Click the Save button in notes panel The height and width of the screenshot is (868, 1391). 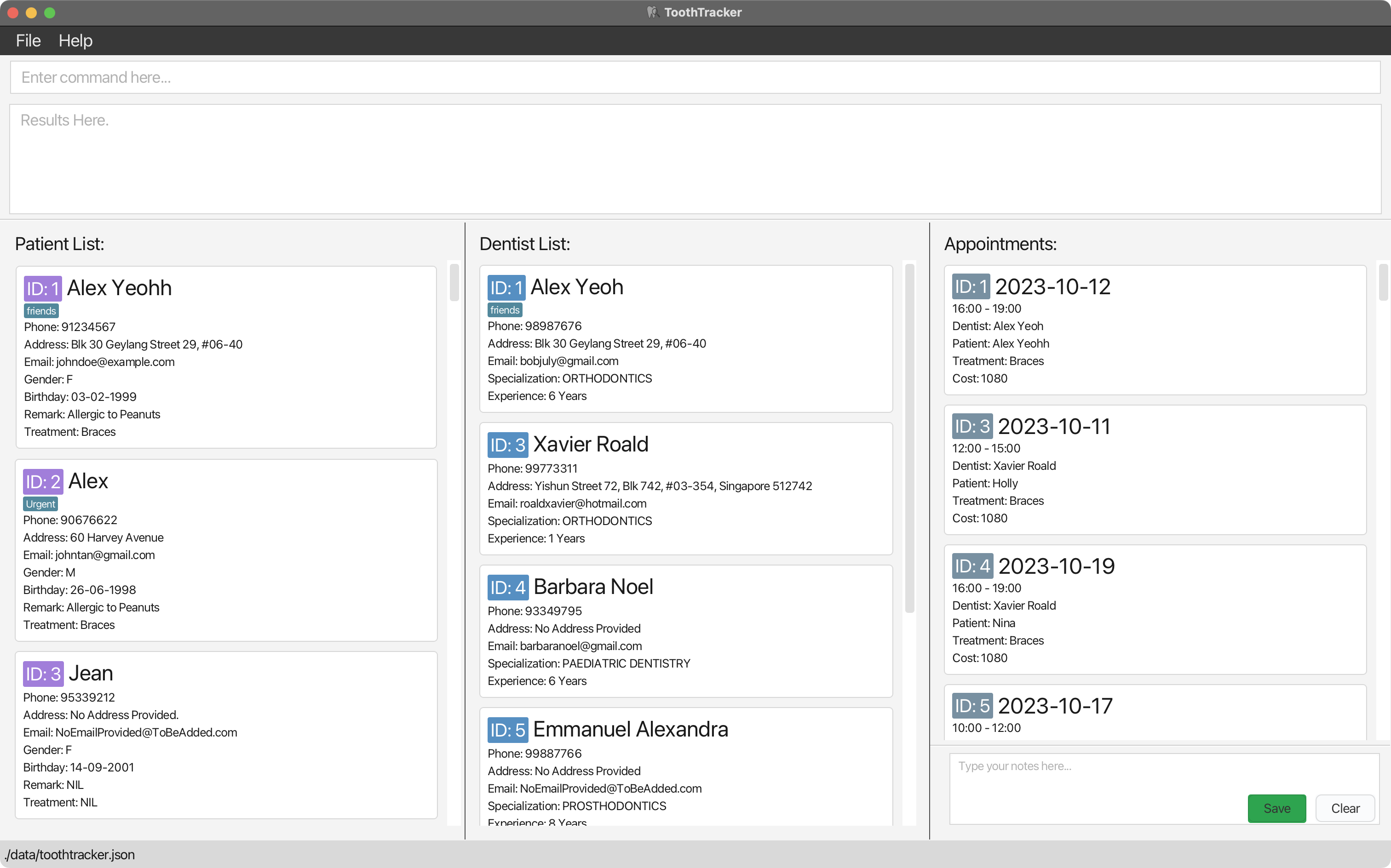click(x=1278, y=808)
